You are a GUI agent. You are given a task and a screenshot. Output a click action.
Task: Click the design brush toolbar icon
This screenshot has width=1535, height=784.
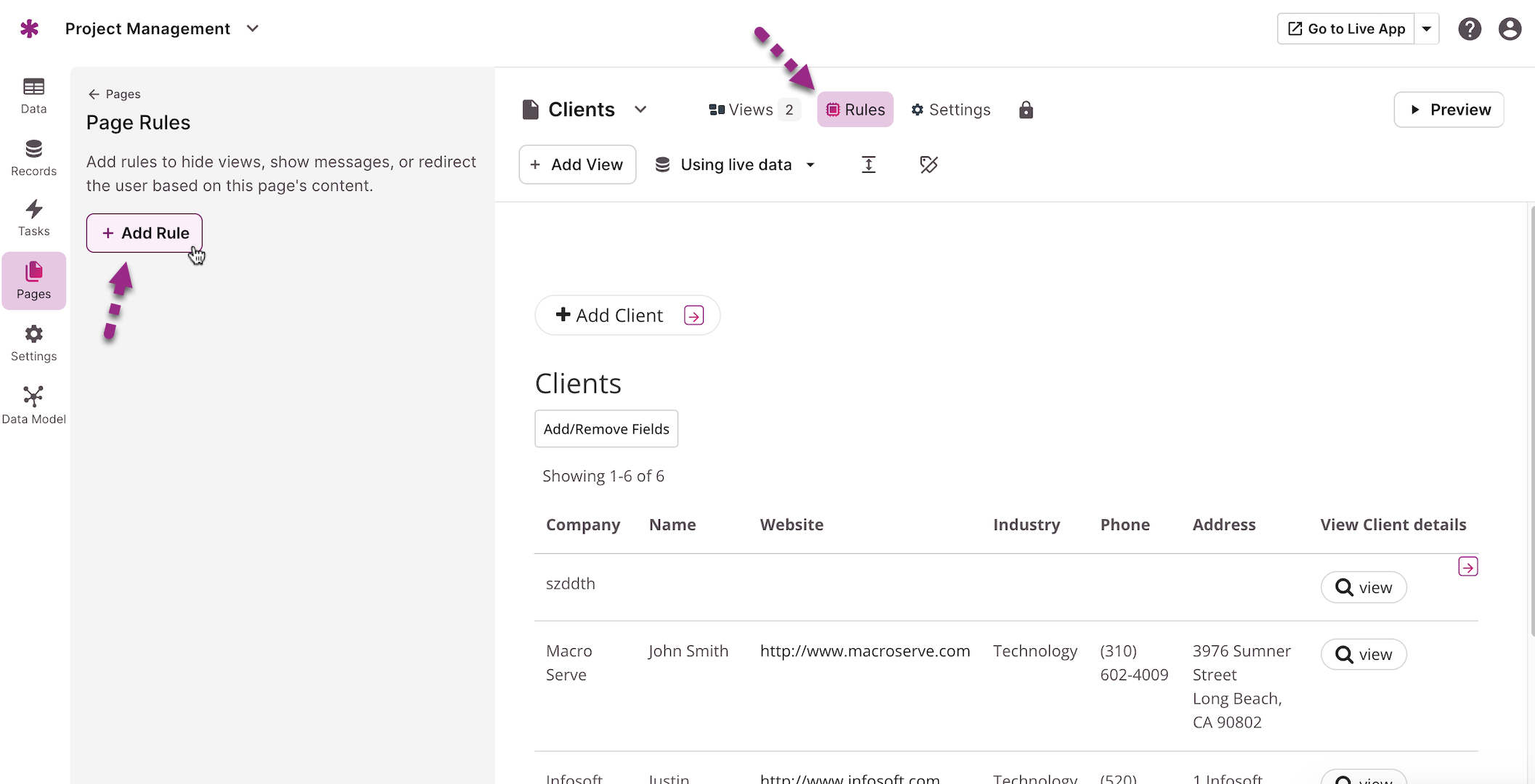pyautogui.click(x=929, y=165)
